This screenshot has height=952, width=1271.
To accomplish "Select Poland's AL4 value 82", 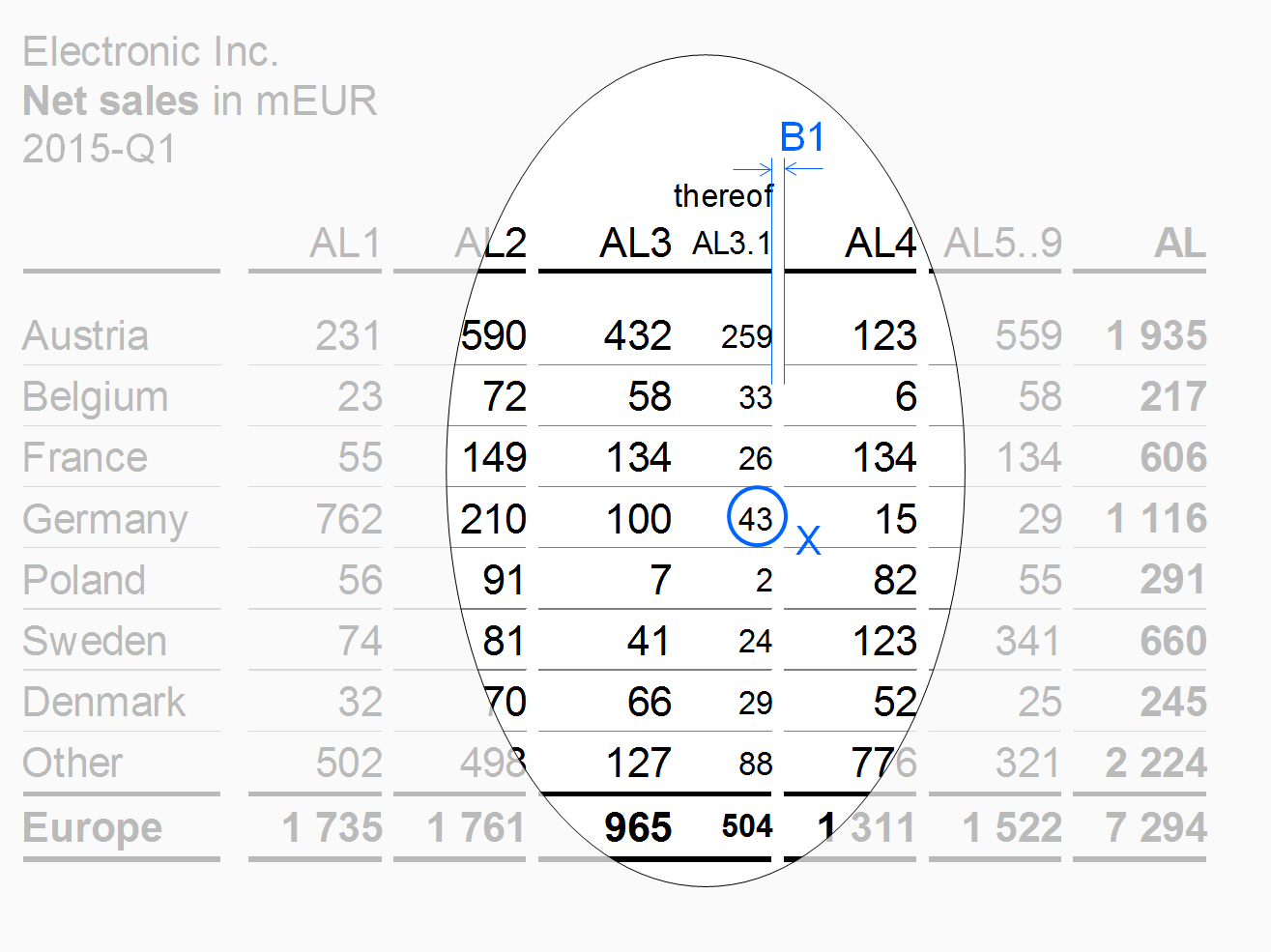I will 894,581.
